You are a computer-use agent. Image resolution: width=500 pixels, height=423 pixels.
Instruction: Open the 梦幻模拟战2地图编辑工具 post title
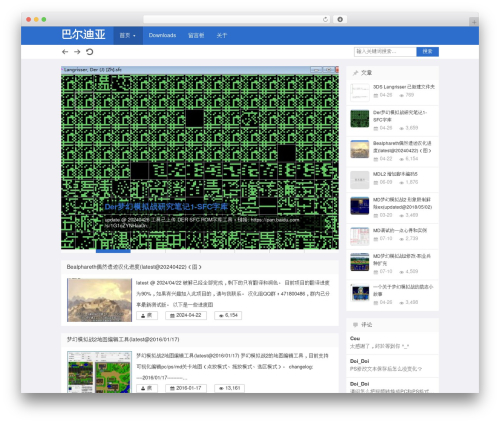(x=123, y=339)
